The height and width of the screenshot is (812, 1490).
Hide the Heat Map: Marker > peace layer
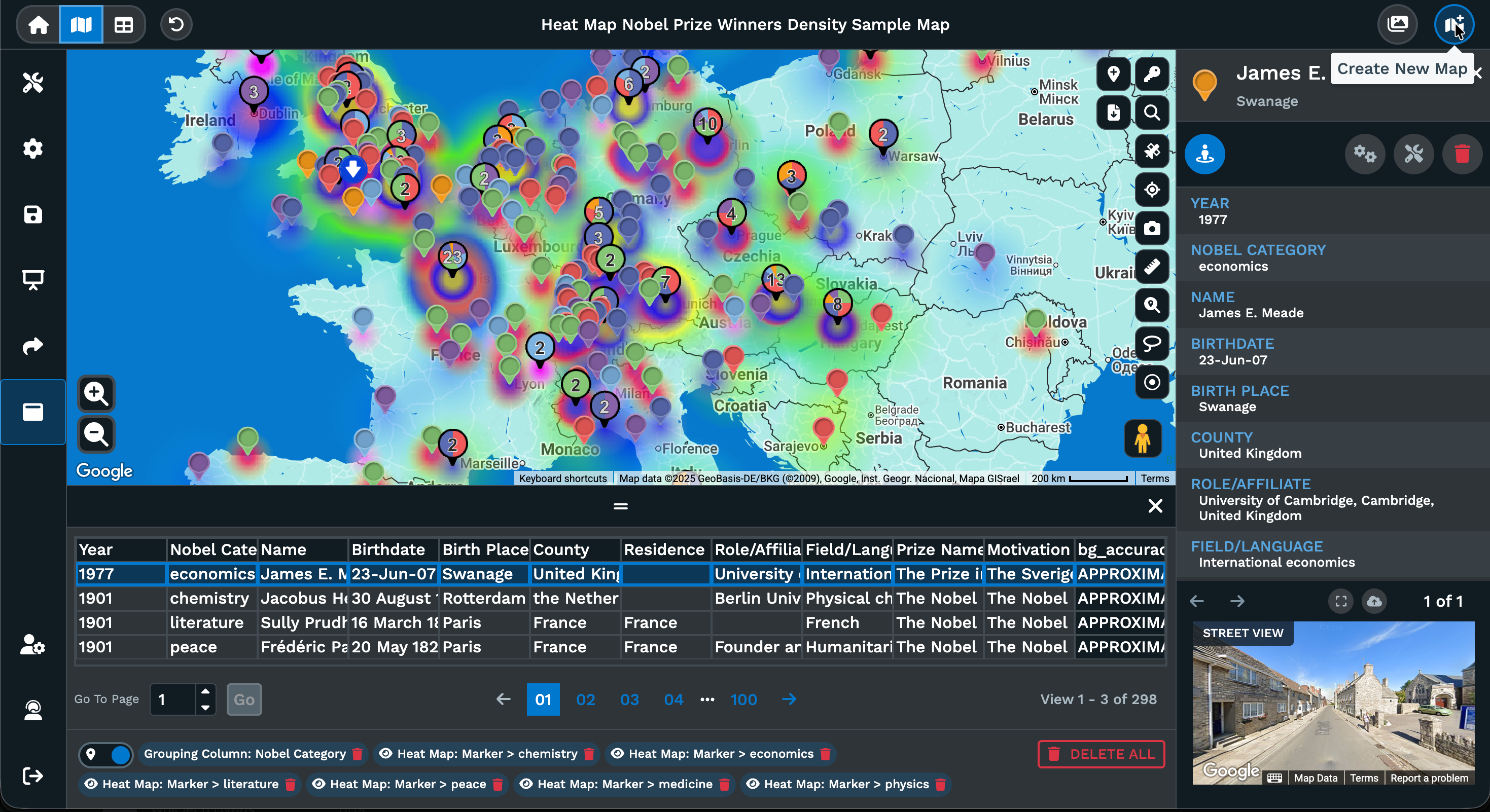(x=318, y=784)
